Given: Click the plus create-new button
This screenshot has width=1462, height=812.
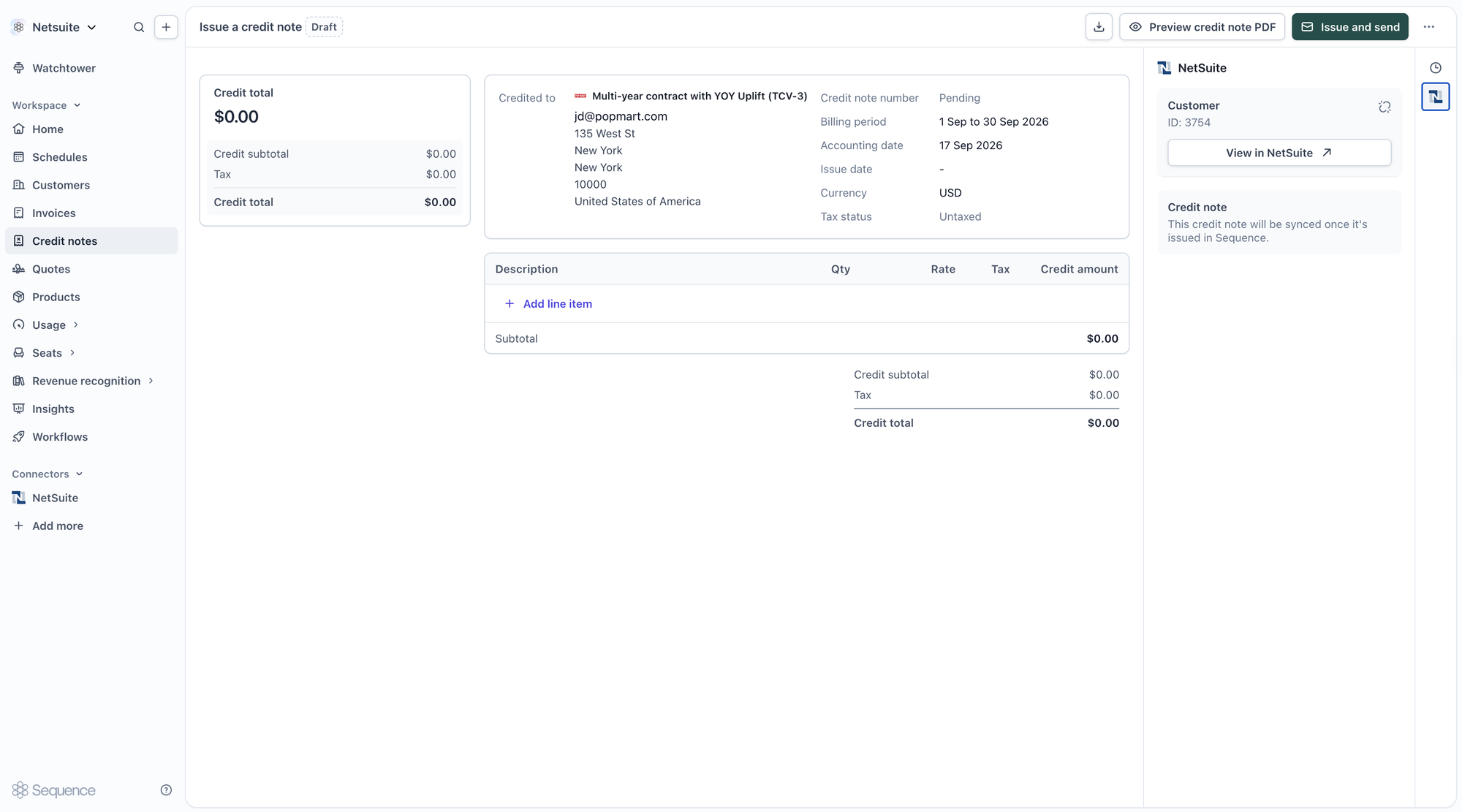Looking at the screenshot, I should [166, 27].
